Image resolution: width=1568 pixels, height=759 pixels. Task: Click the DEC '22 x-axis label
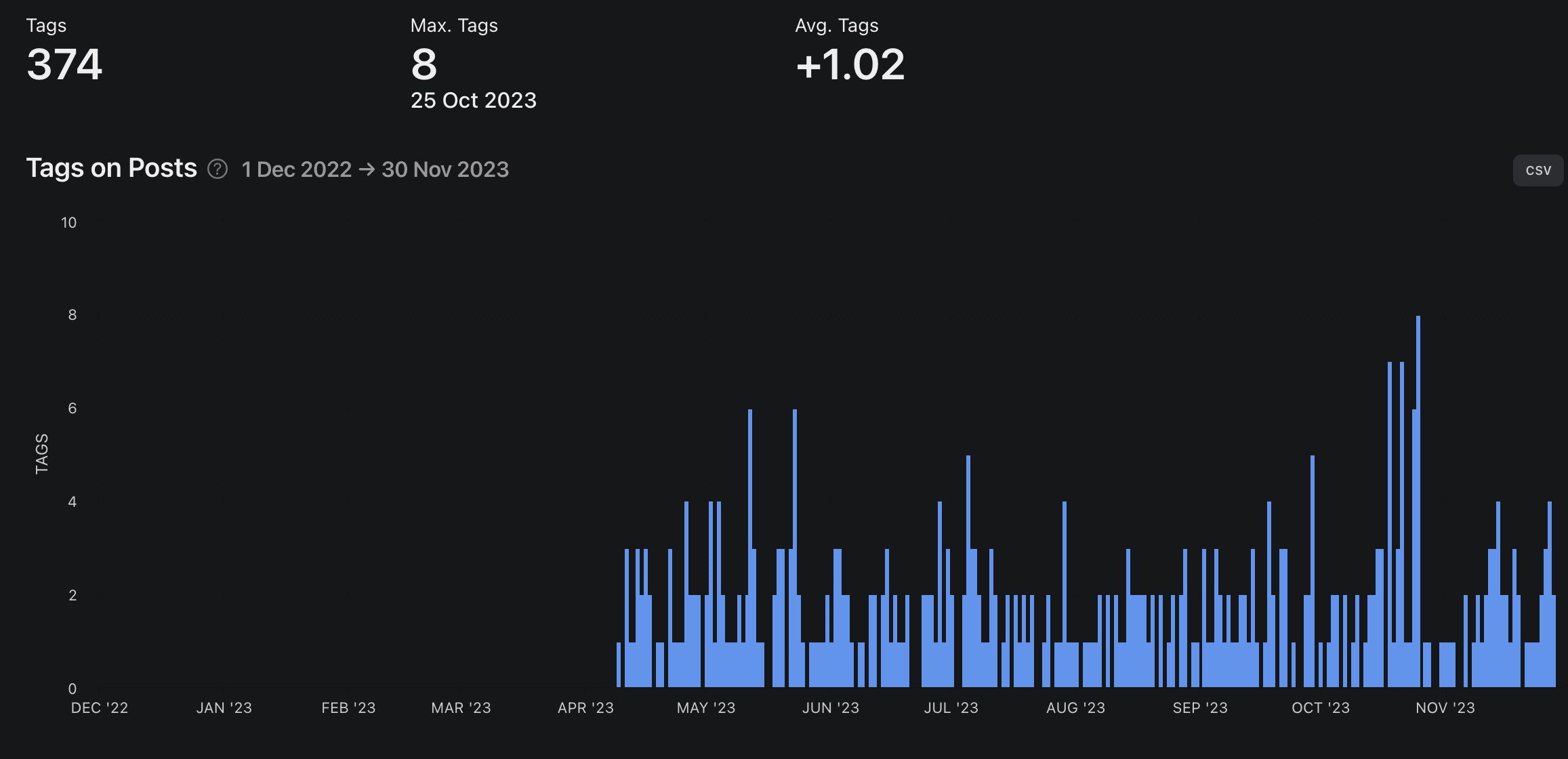pos(99,708)
